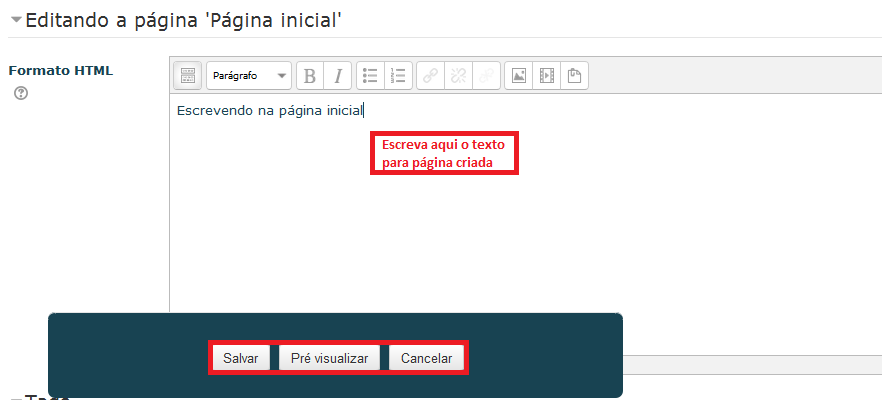This screenshot has height=400, width=882.
Task: Insert Moodle media via film icon
Action: point(546,75)
